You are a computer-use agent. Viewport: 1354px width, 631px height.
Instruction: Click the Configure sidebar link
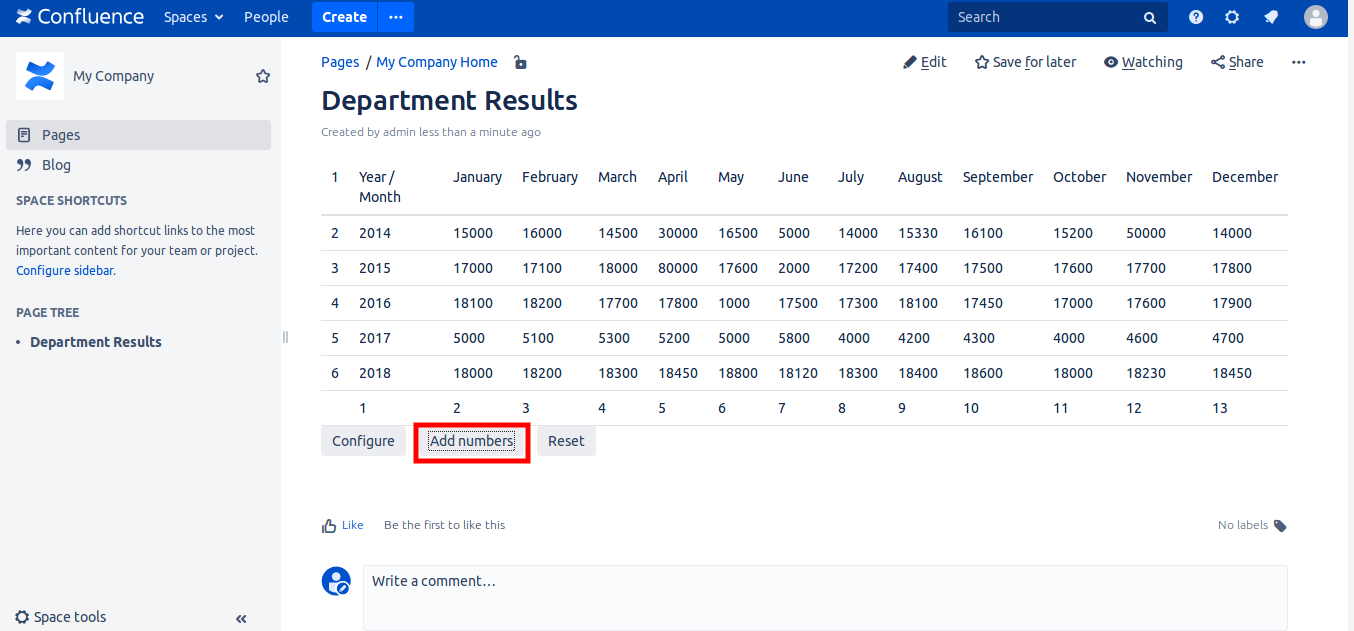click(64, 270)
